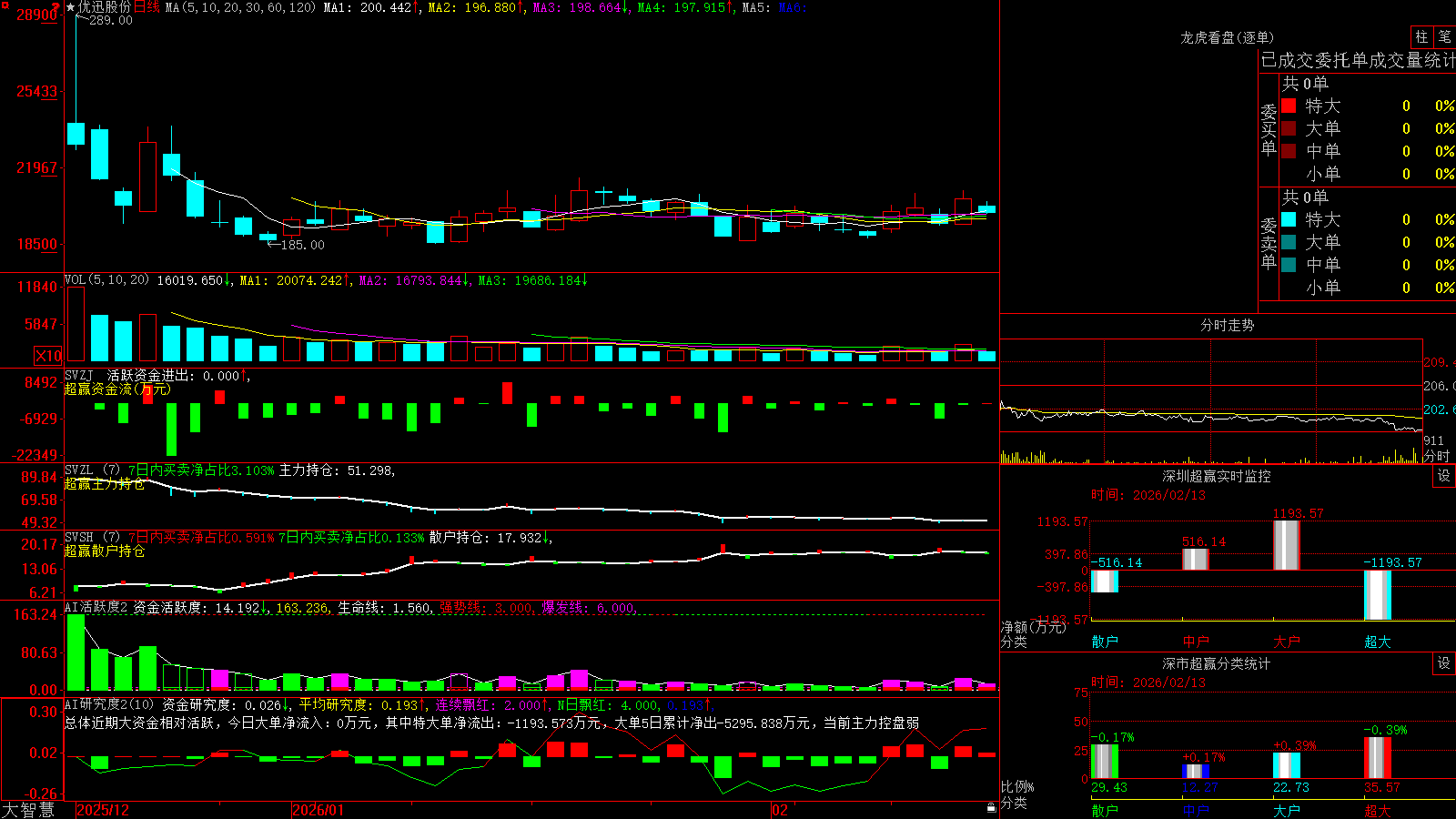Click the 委买单 section label
The image size is (1456, 819).
1269,130
